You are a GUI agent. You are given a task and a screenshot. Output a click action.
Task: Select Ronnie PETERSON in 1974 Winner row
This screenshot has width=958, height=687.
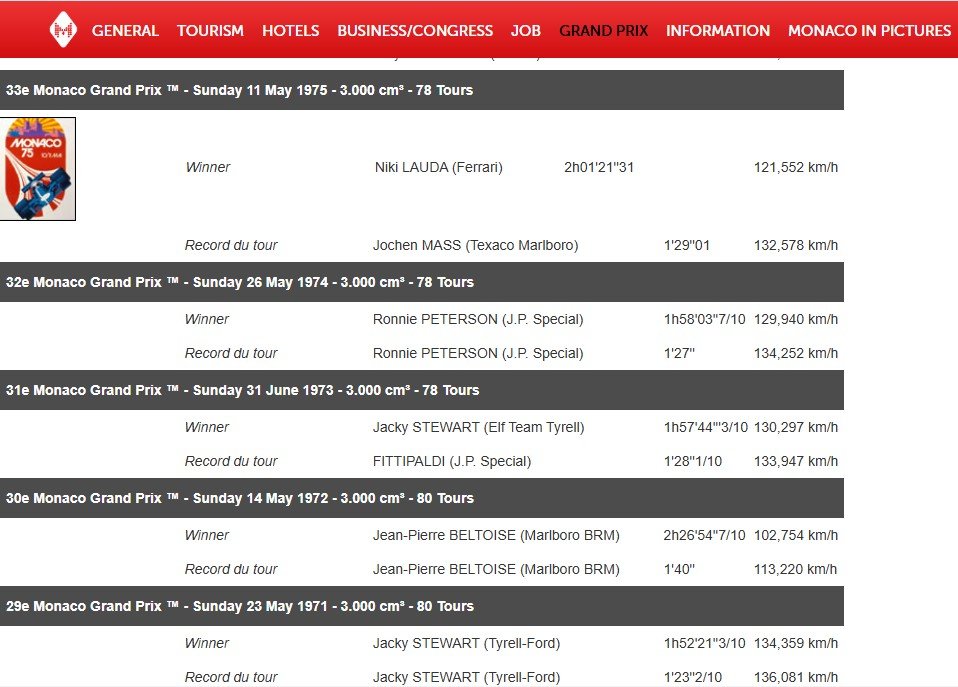[x=478, y=319]
